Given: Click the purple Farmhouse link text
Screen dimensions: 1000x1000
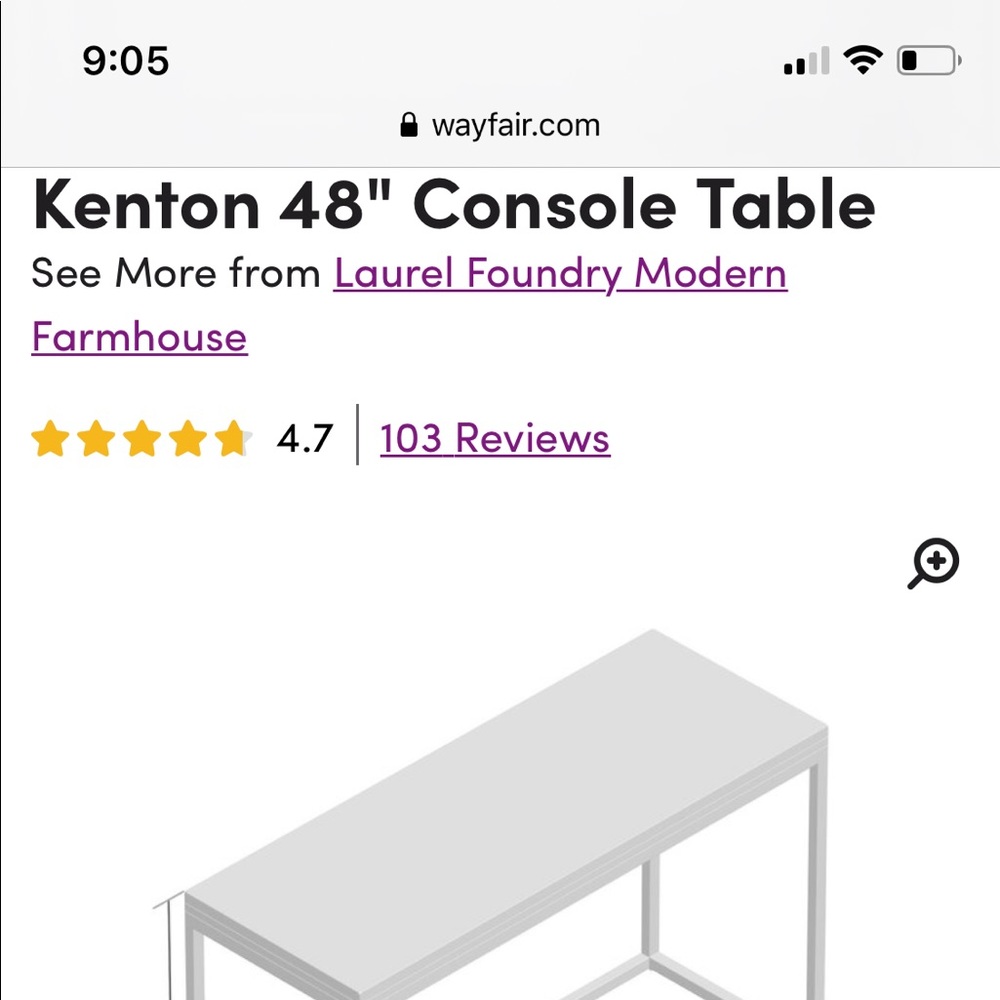Looking at the screenshot, I should [139, 337].
